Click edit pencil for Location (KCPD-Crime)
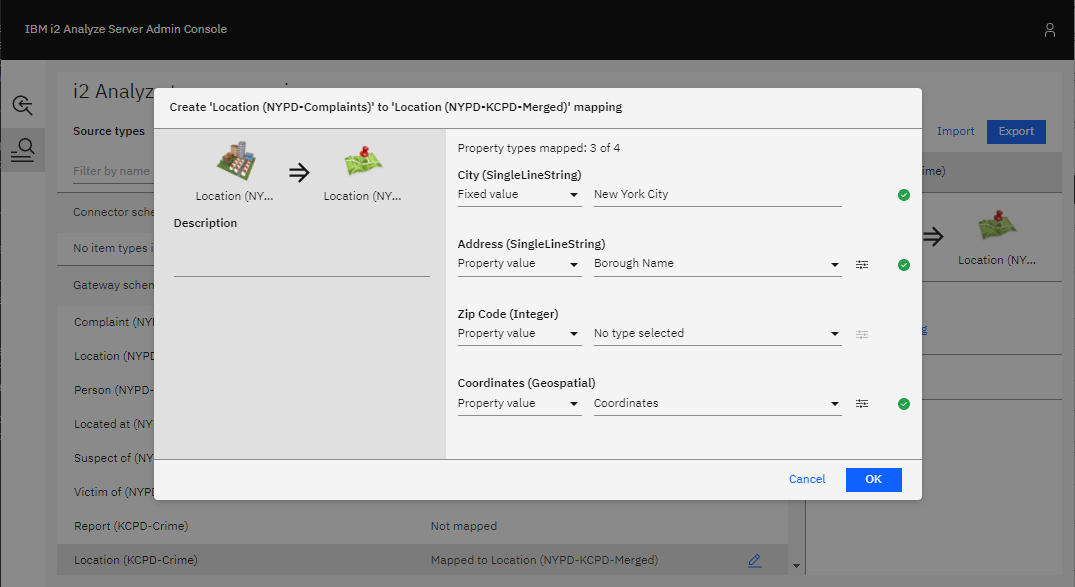This screenshot has height=587, width=1075. (x=754, y=560)
